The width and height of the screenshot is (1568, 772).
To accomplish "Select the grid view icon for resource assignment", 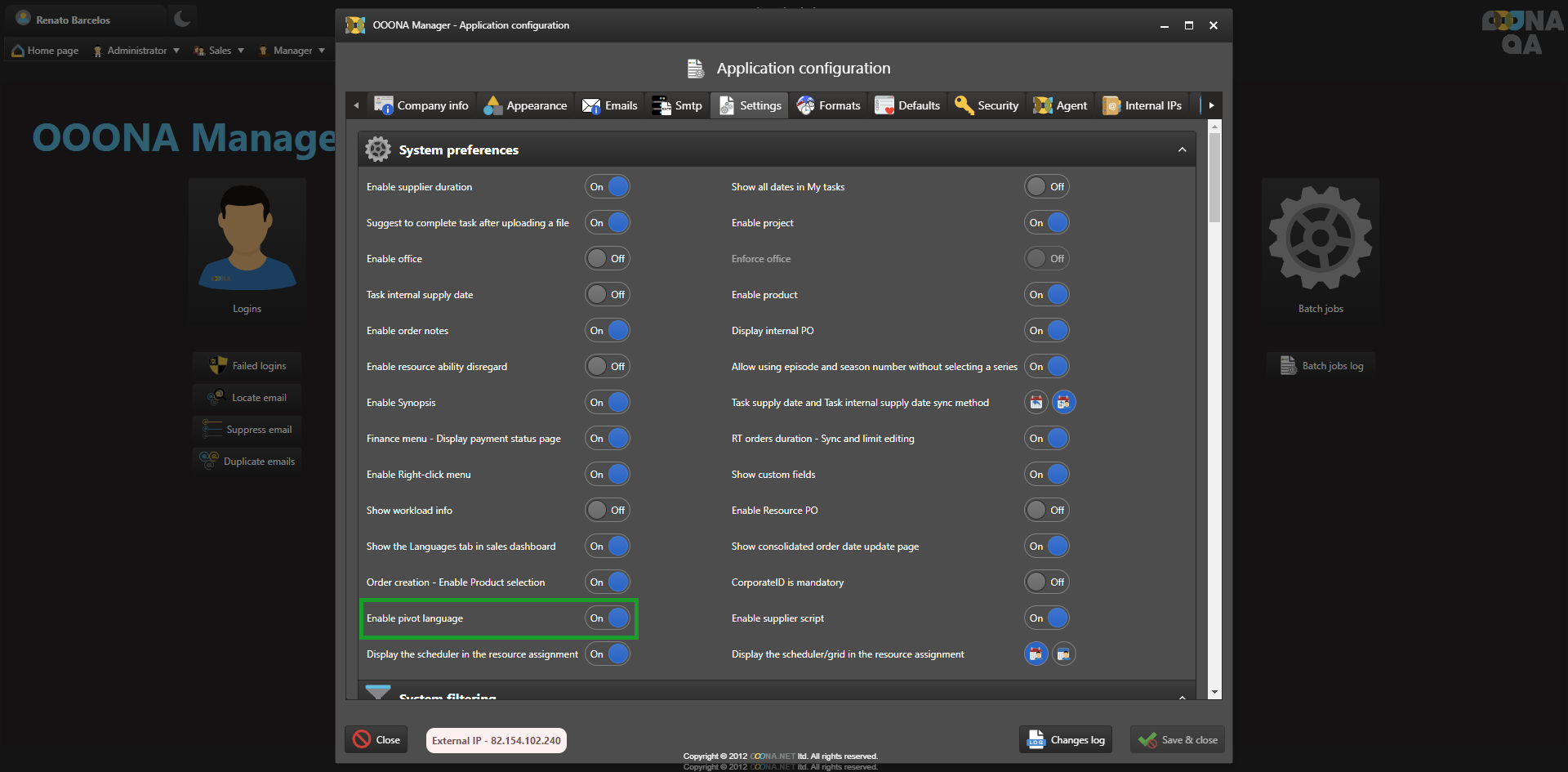I will coord(1063,654).
